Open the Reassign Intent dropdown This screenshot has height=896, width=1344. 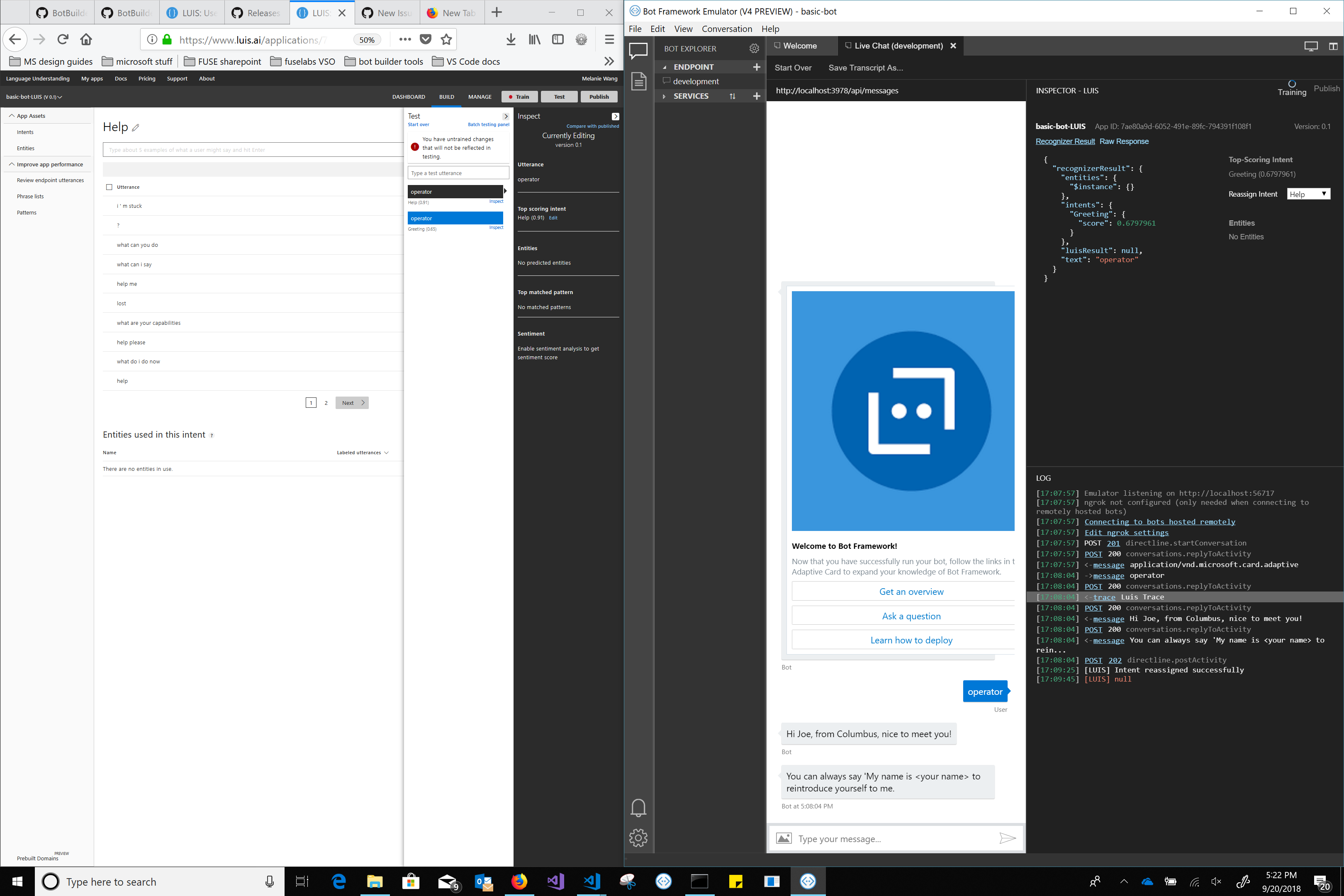pyautogui.click(x=1309, y=194)
